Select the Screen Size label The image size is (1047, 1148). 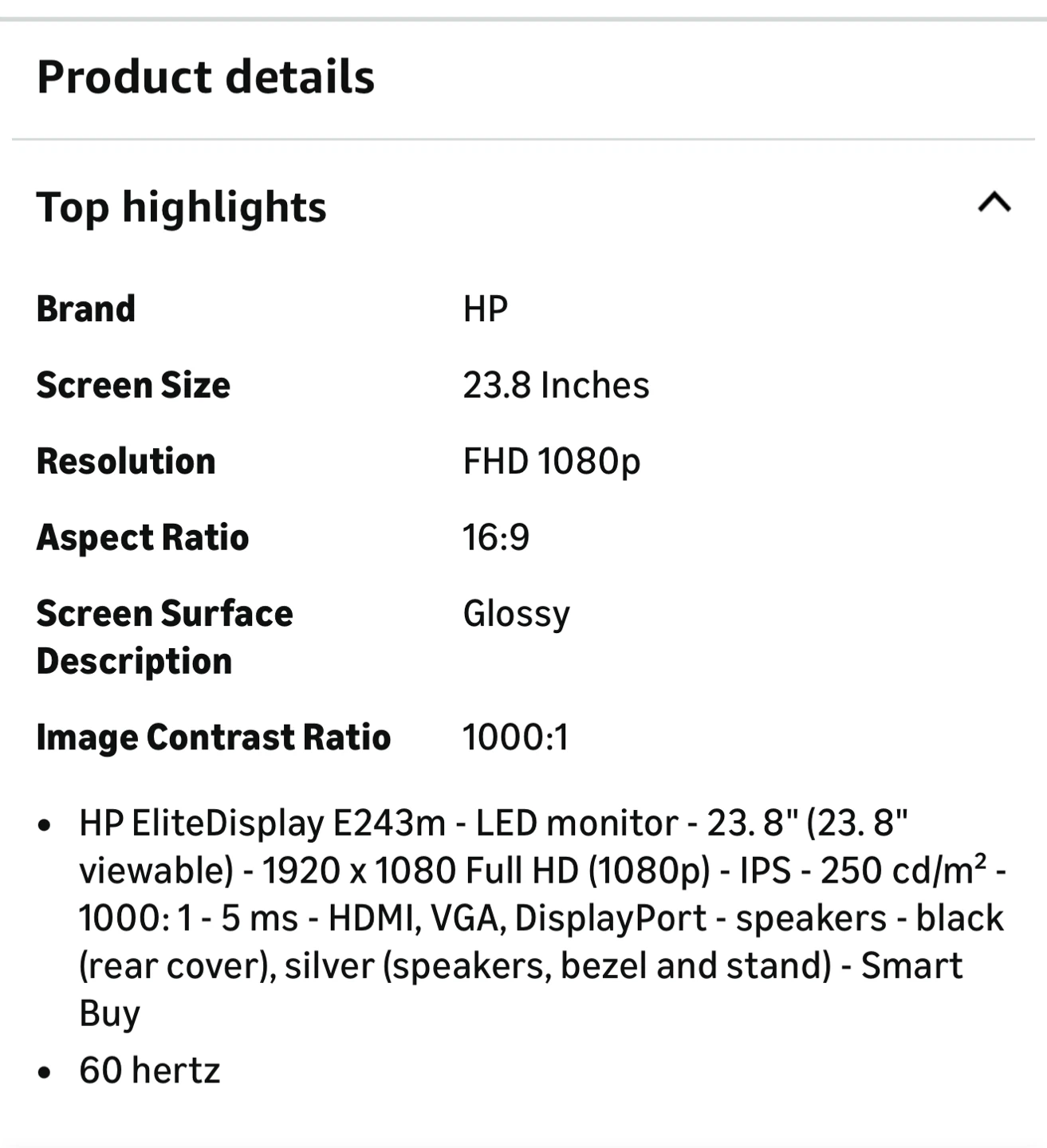[x=133, y=385]
